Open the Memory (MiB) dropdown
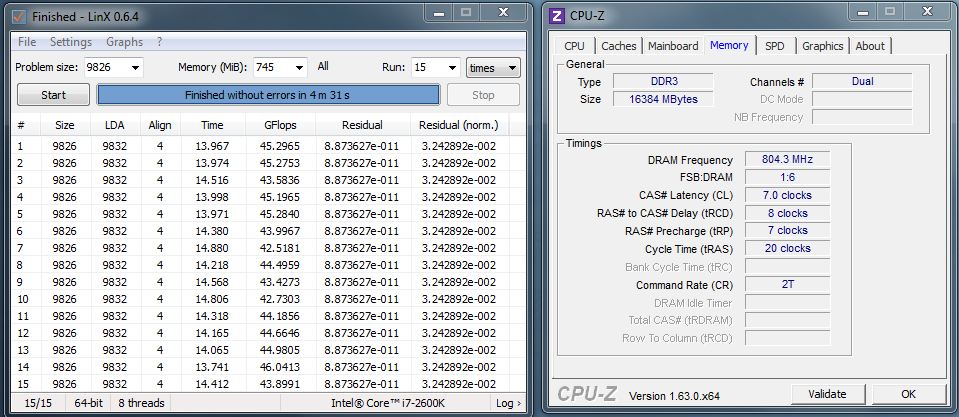Screen dimensions: 959x417 point(298,68)
